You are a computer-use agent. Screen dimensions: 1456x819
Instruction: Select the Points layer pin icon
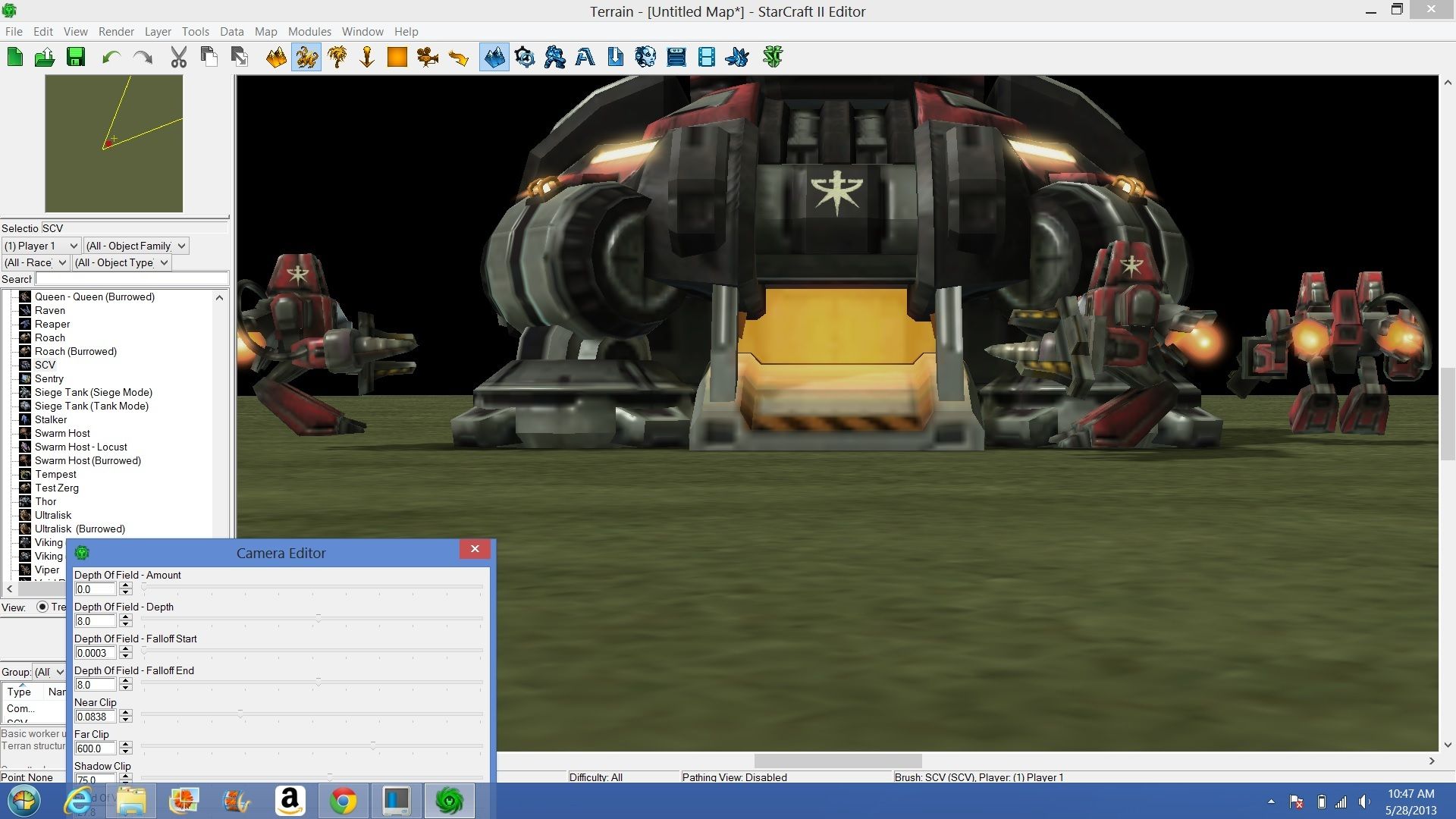pos(367,57)
